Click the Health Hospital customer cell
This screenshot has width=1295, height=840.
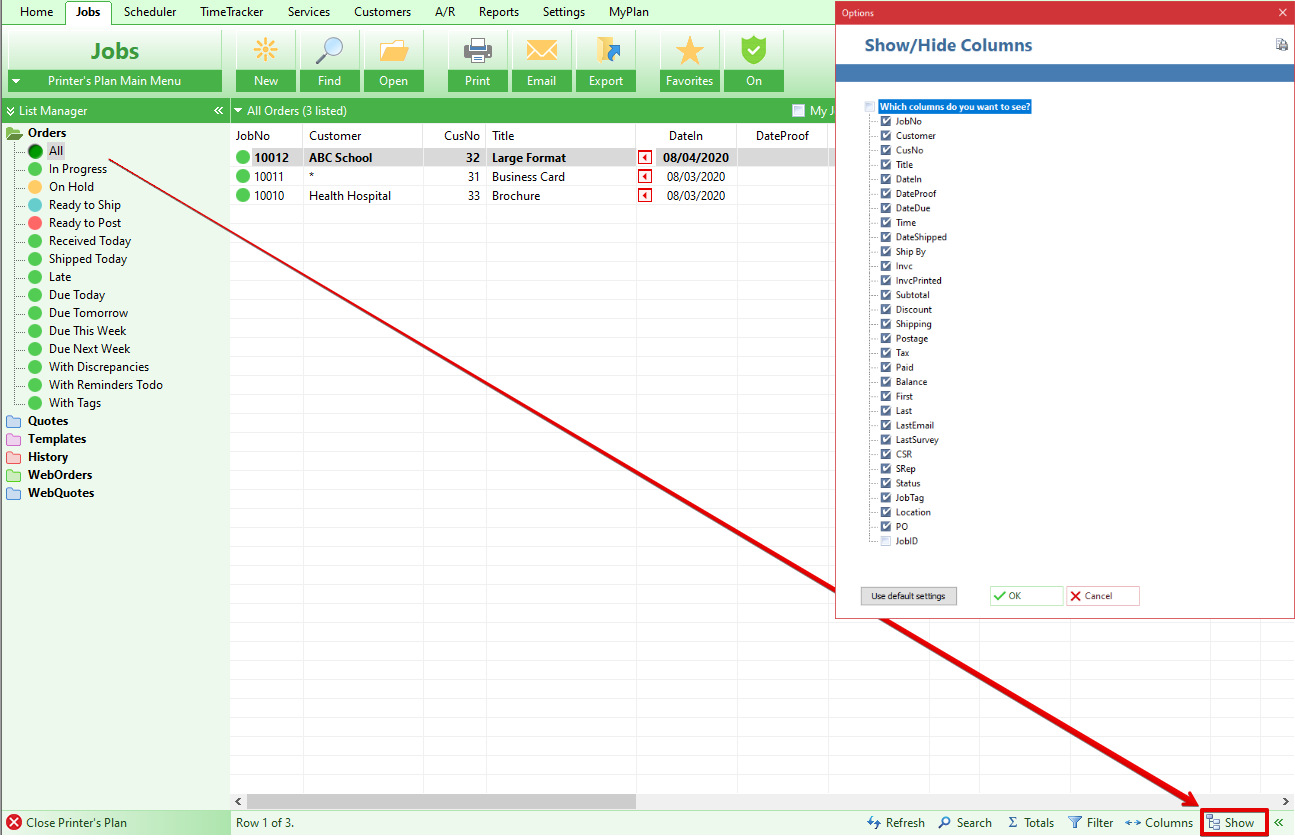(362, 196)
